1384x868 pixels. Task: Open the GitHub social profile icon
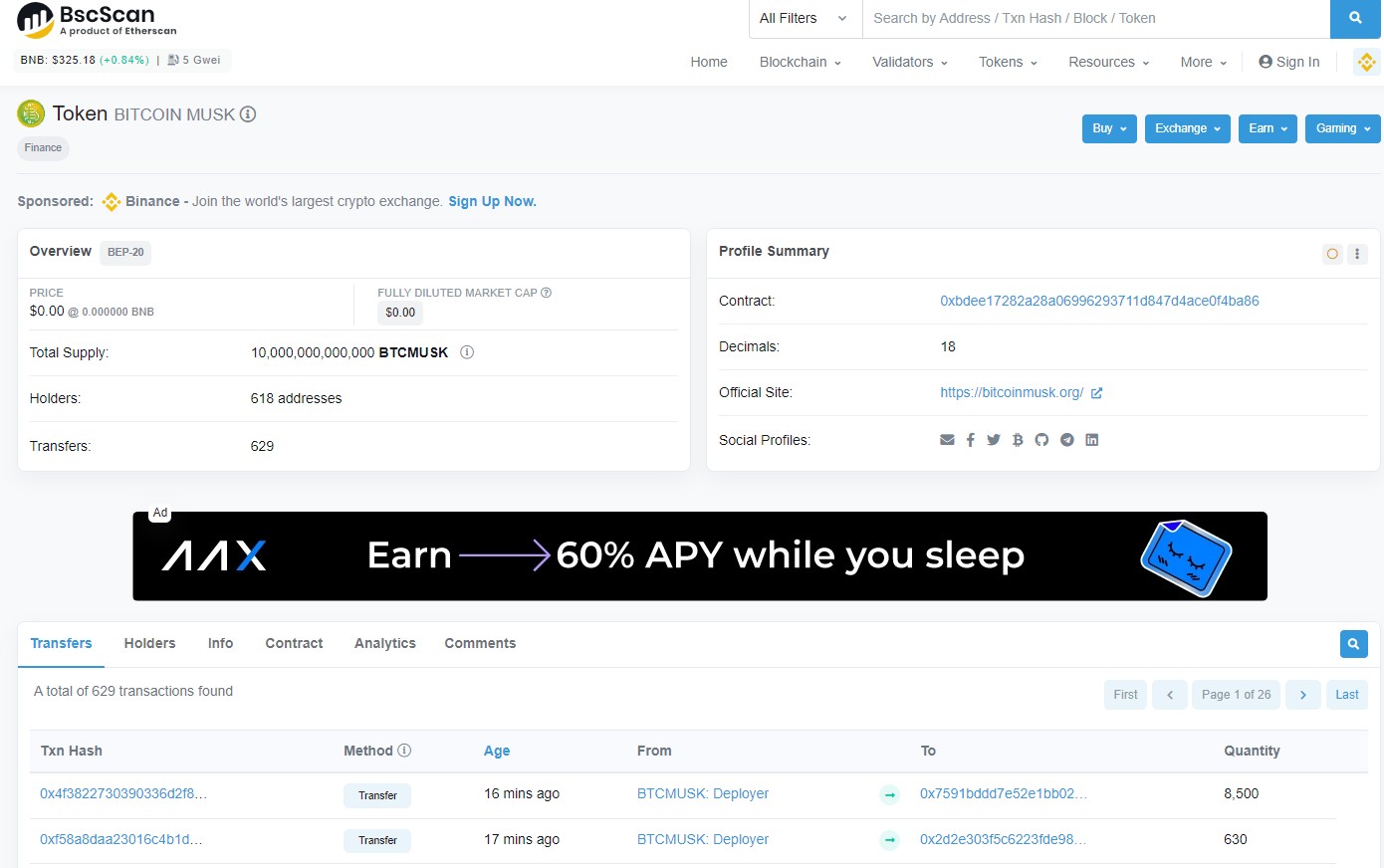1041,440
